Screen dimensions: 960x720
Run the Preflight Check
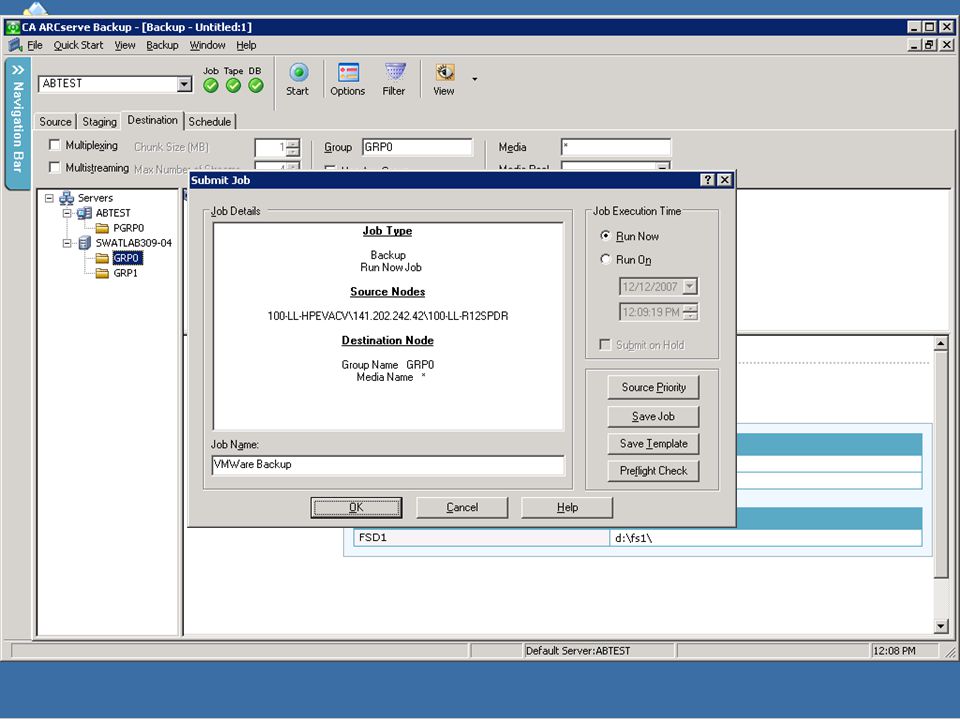(653, 471)
